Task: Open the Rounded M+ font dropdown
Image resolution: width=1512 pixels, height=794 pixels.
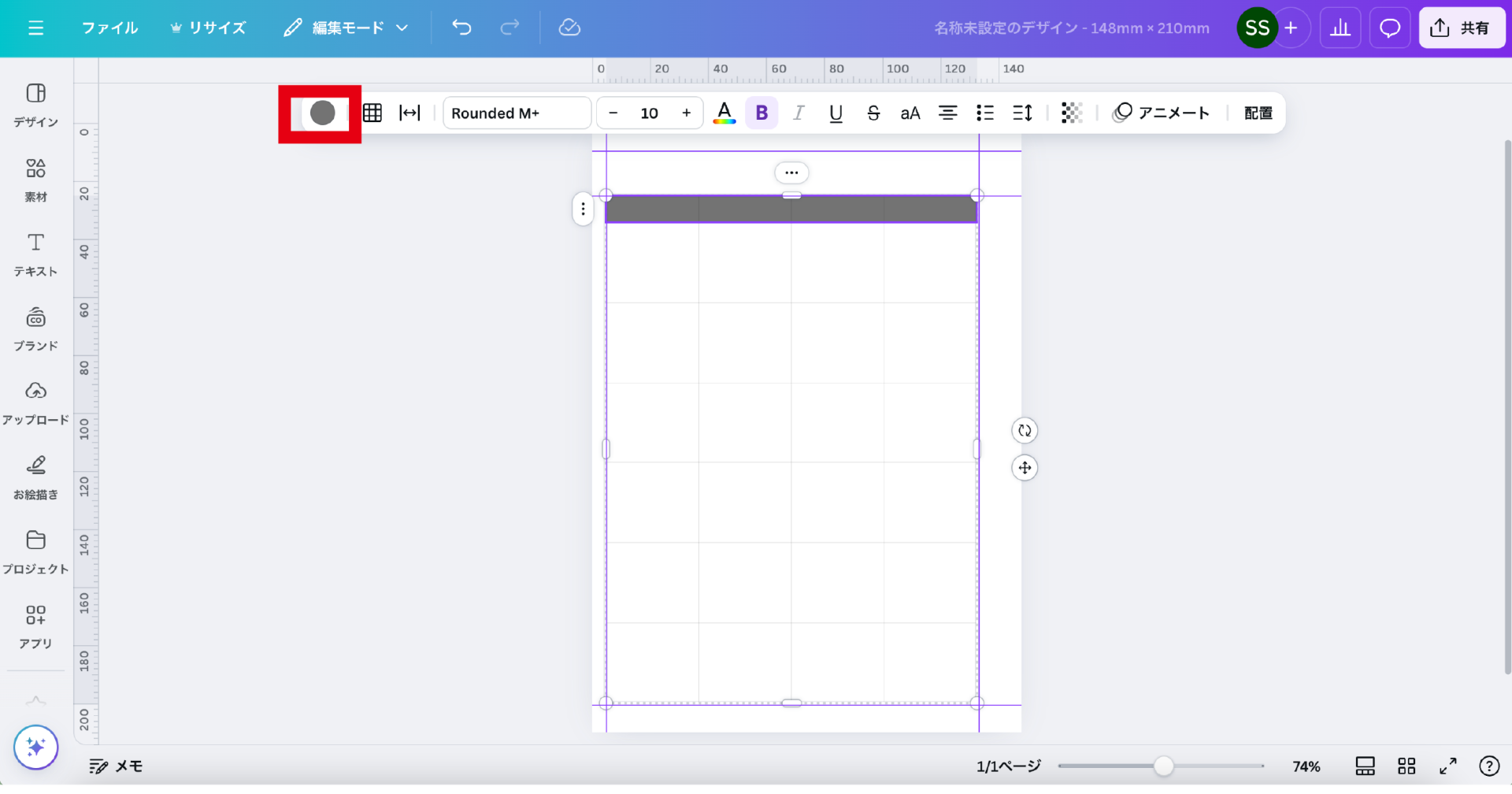Action: click(517, 113)
